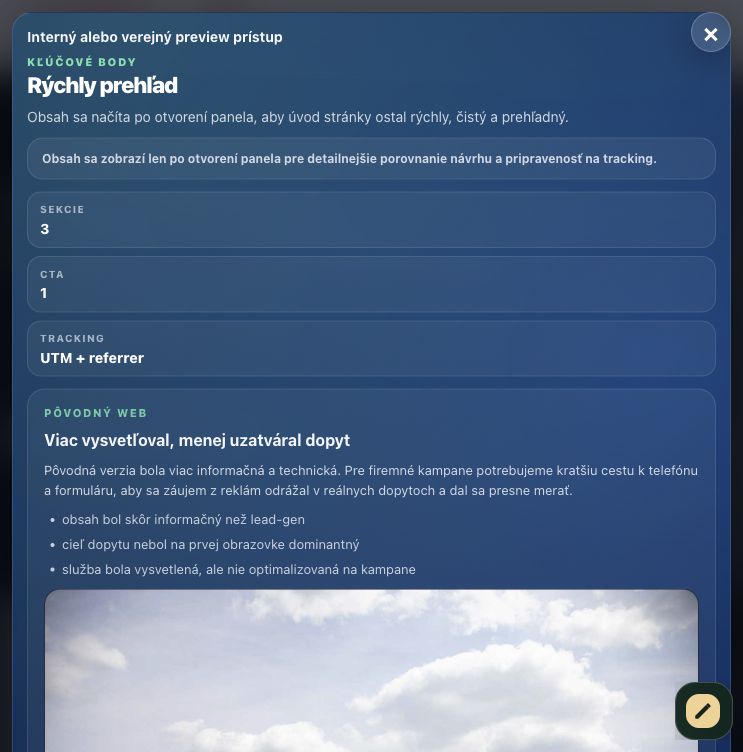Click bullet 'obsah bol skôr informačný než lead-gen'

coord(183,519)
